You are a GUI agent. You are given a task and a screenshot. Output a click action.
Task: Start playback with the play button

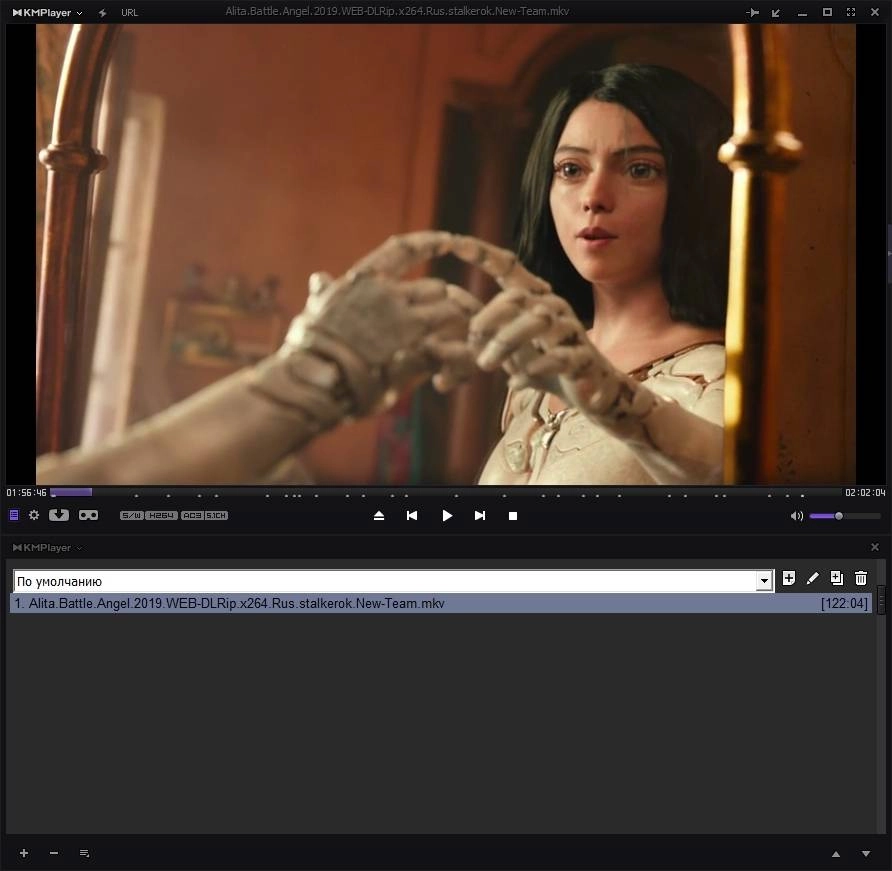(x=447, y=516)
